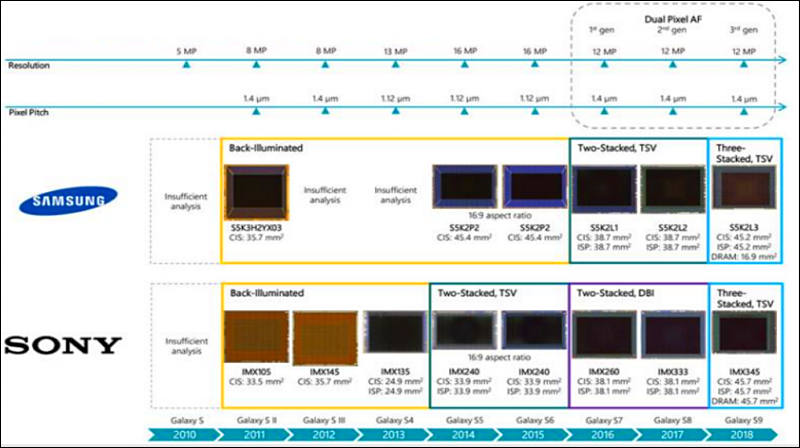Screen dimensions: 800x448
Task: Click the 'Resolution' axis label
Action: point(29,65)
